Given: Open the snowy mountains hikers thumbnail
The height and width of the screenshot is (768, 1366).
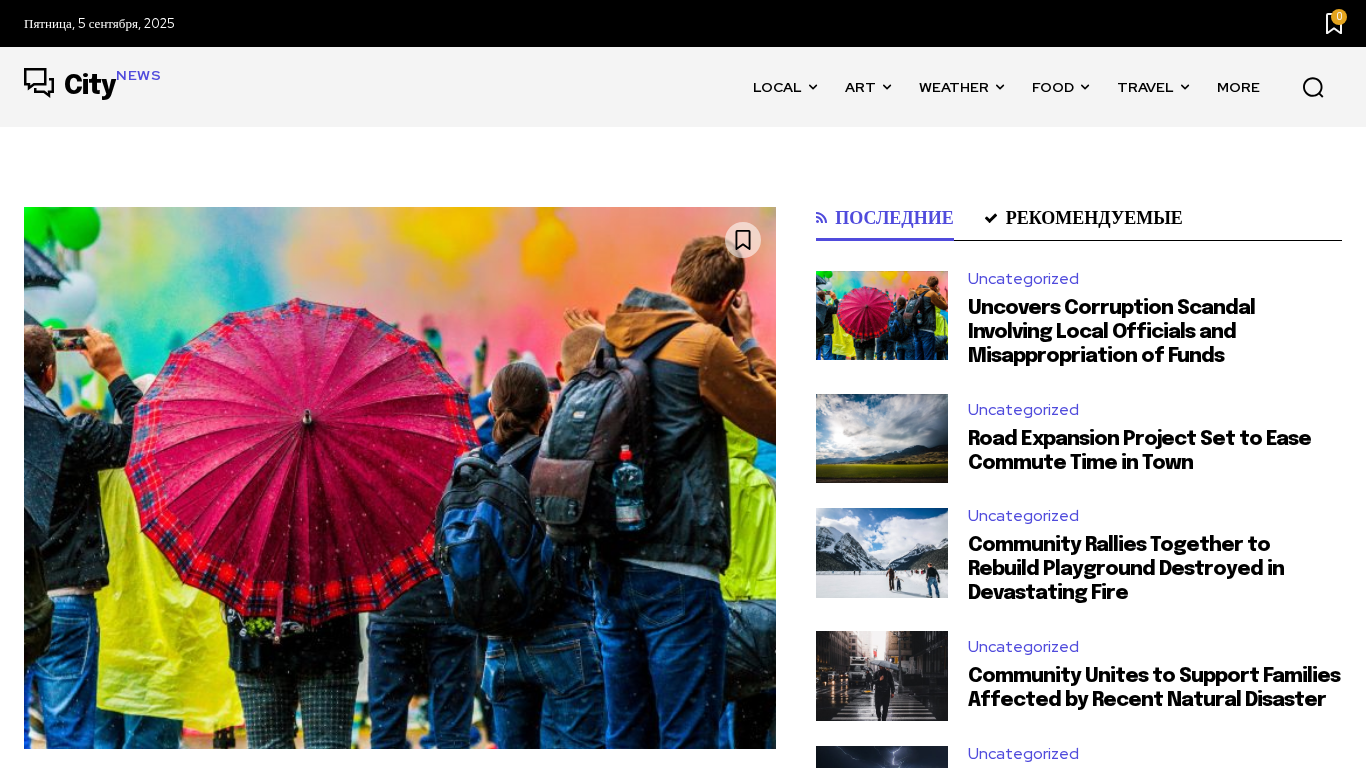Looking at the screenshot, I should click(x=882, y=553).
